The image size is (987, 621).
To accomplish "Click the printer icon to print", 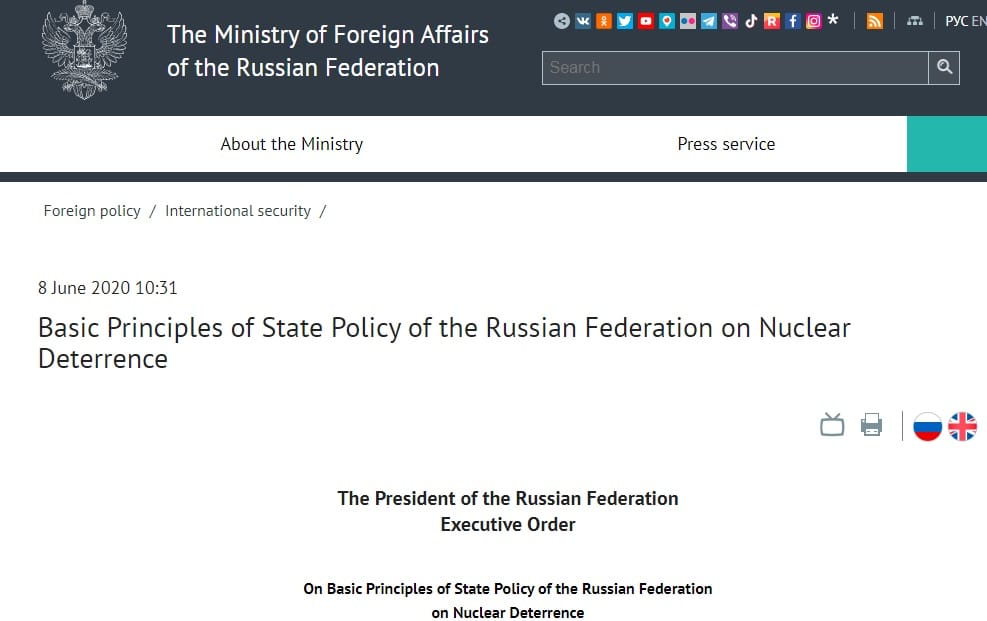I will (871, 425).
